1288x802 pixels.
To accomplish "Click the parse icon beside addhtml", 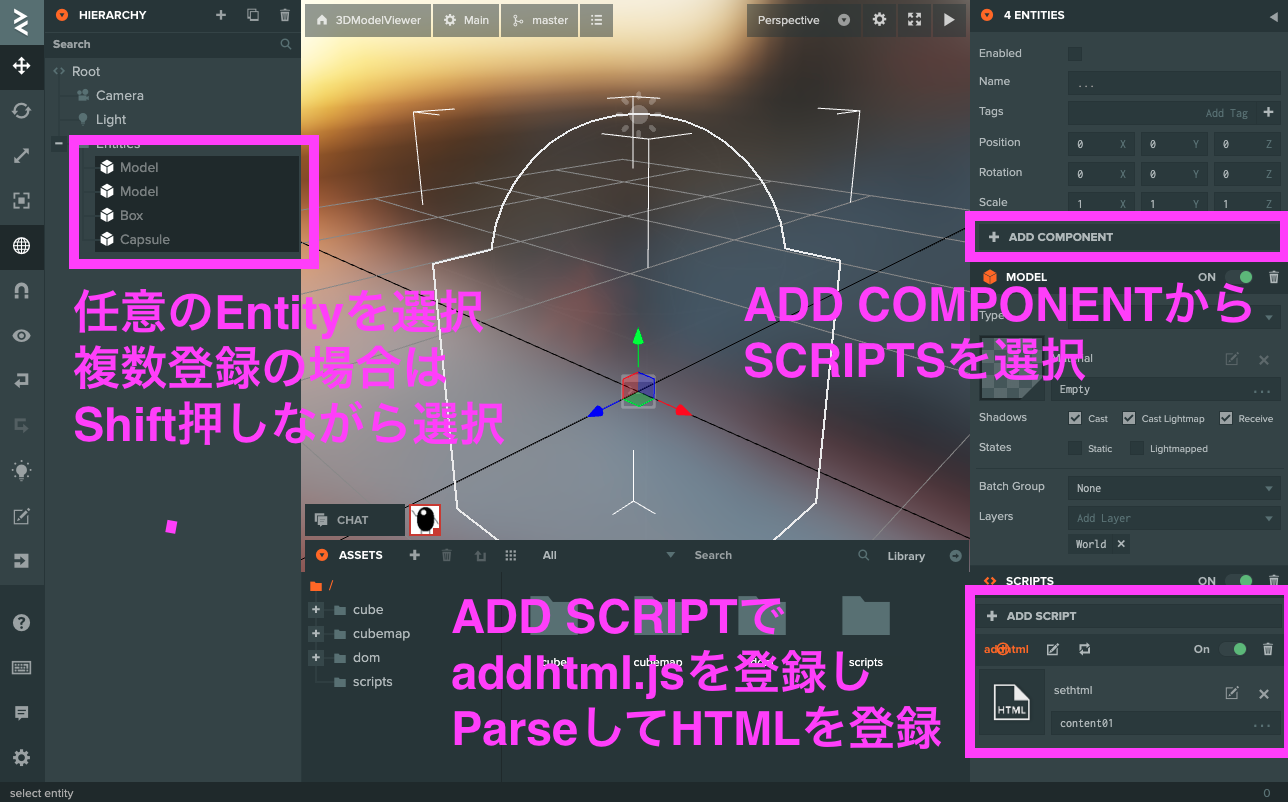I will click(1085, 649).
